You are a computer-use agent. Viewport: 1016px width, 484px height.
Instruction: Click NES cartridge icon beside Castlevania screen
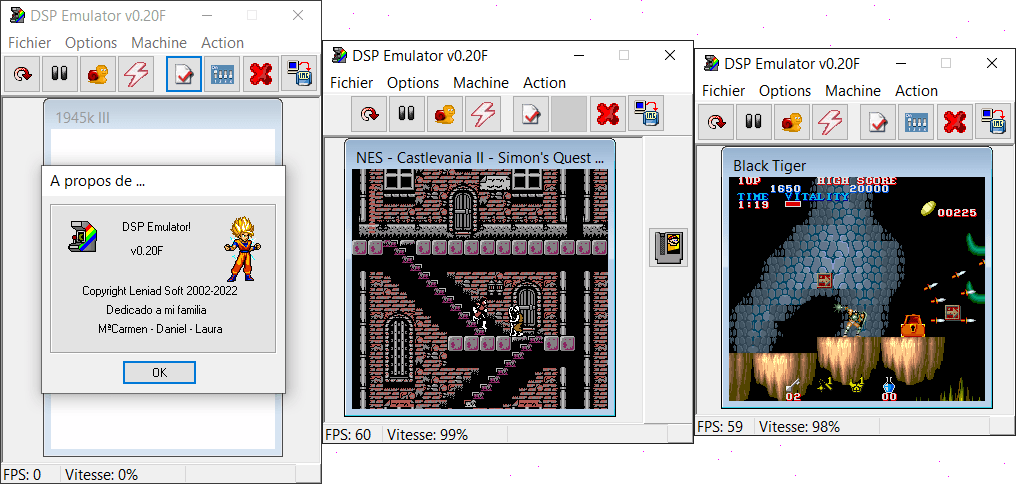pos(668,247)
